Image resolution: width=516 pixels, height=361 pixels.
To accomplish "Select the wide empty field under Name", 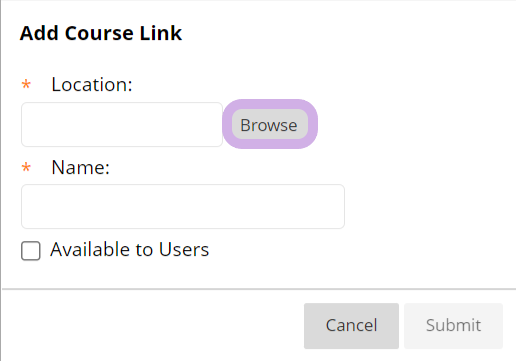I will [x=183, y=206].
